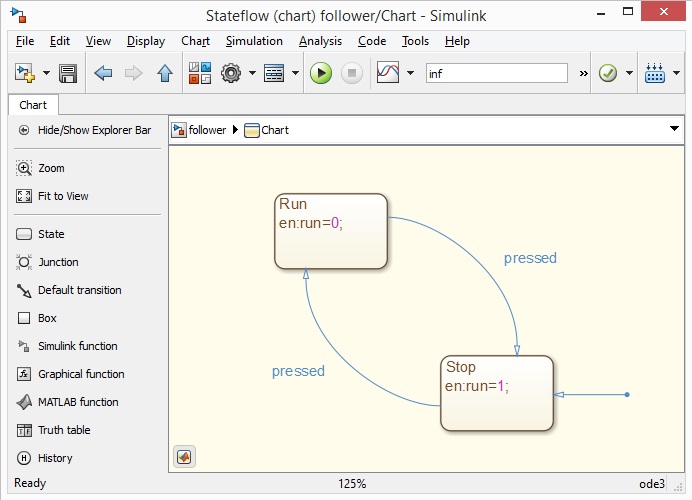The width and height of the screenshot is (692, 500).
Task: Expand the gear configuration dropdown arrow
Action: pyautogui.click(x=252, y=73)
